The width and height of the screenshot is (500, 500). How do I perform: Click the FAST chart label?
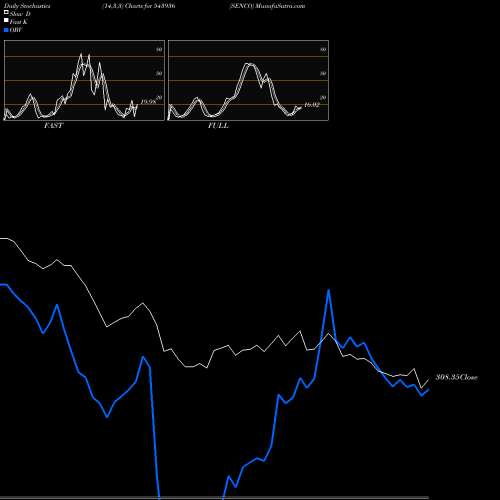[53, 126]
